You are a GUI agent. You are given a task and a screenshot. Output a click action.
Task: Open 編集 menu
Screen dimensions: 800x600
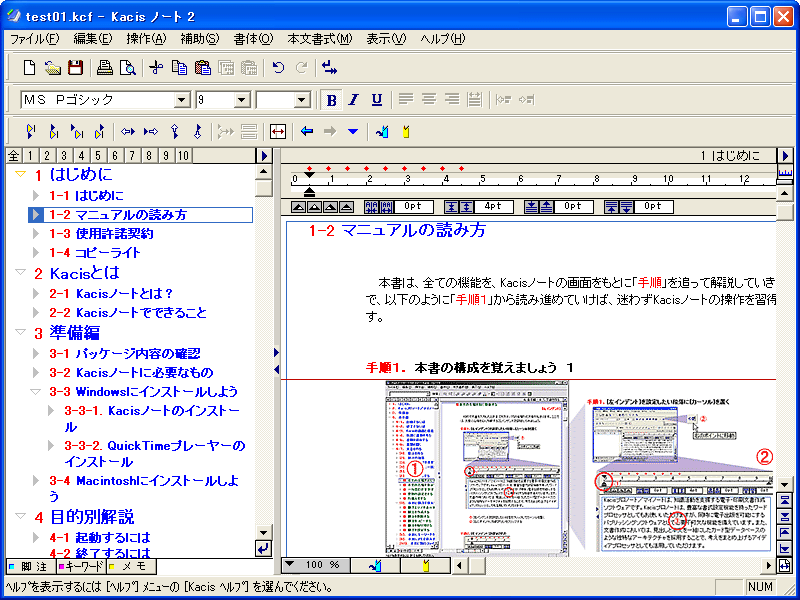(x=92, y=39)
